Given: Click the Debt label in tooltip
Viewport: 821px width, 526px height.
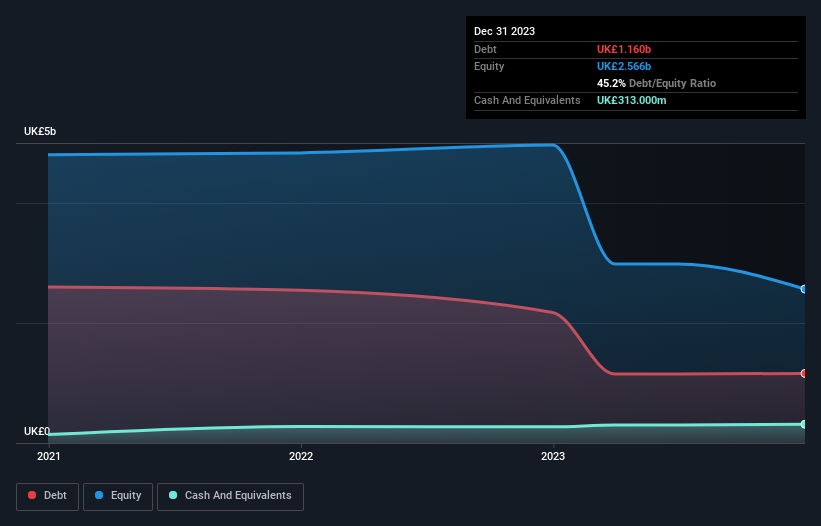Looking at the screenshot, I should click(485, 49).
